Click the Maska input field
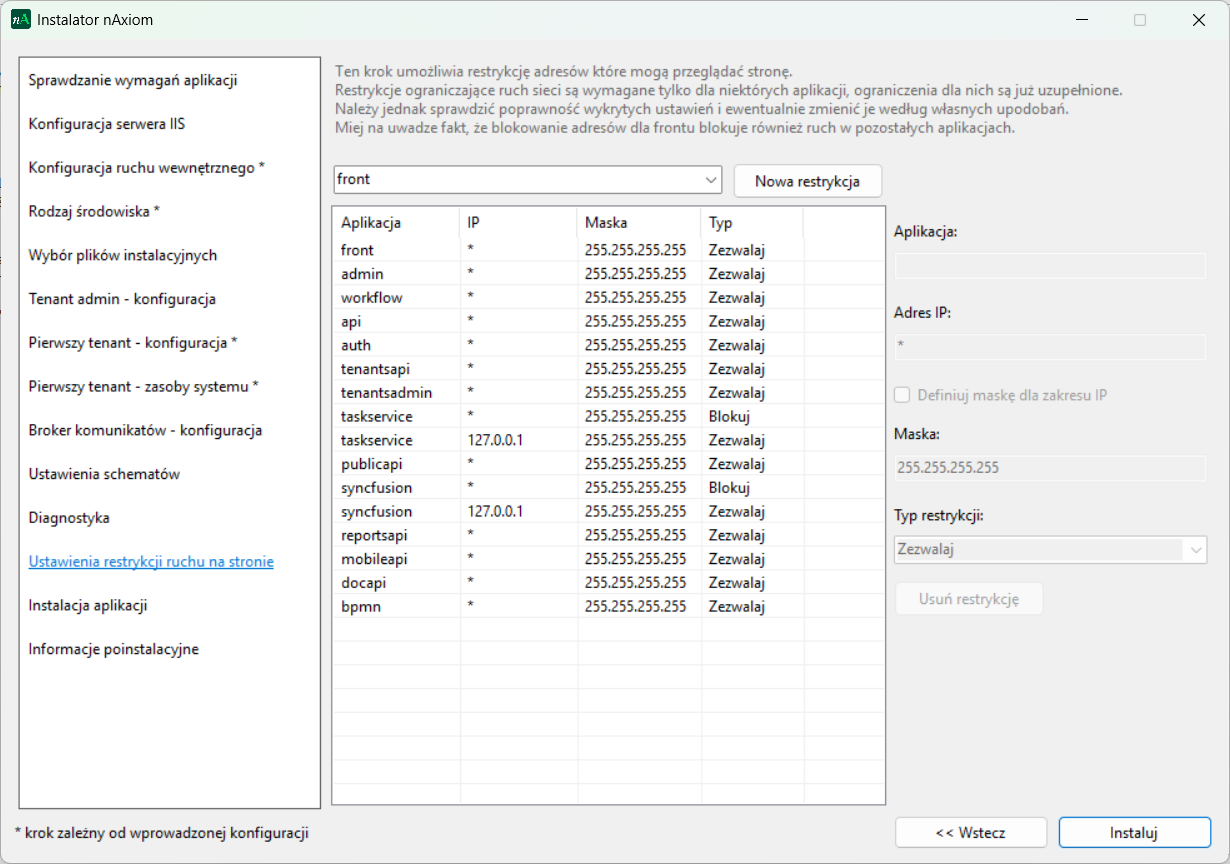The height and width of the screenshot is (864, 1230). [x=1049, y=467]
